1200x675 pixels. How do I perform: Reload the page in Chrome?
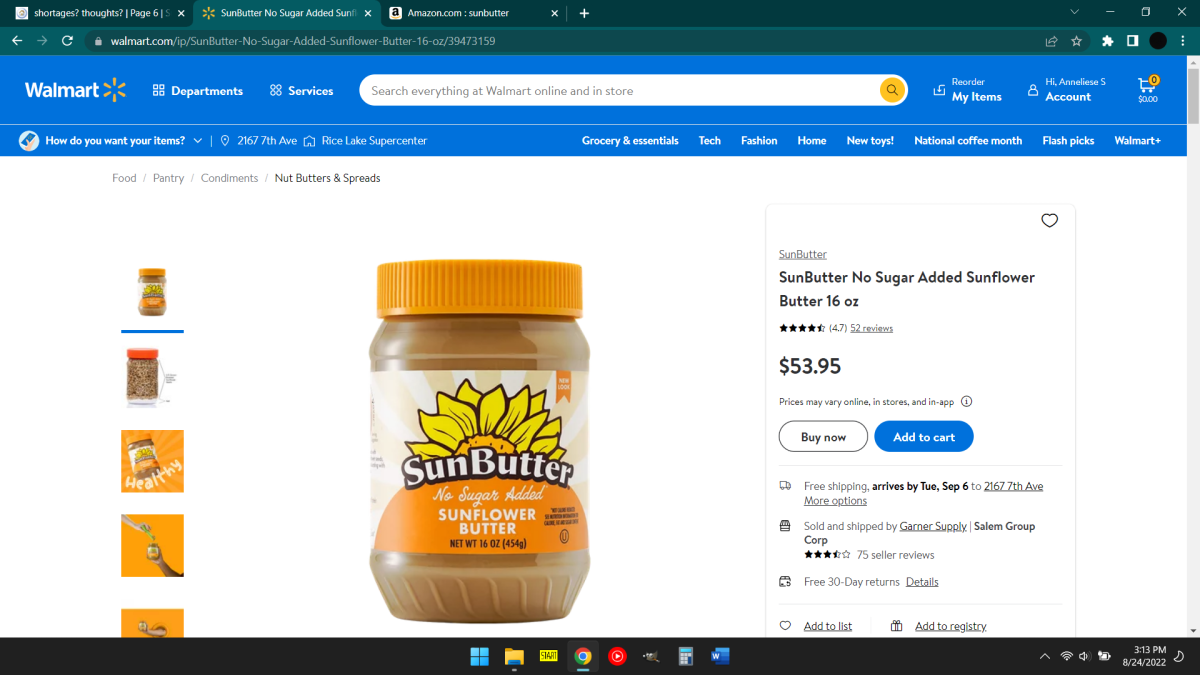point(67,41)
